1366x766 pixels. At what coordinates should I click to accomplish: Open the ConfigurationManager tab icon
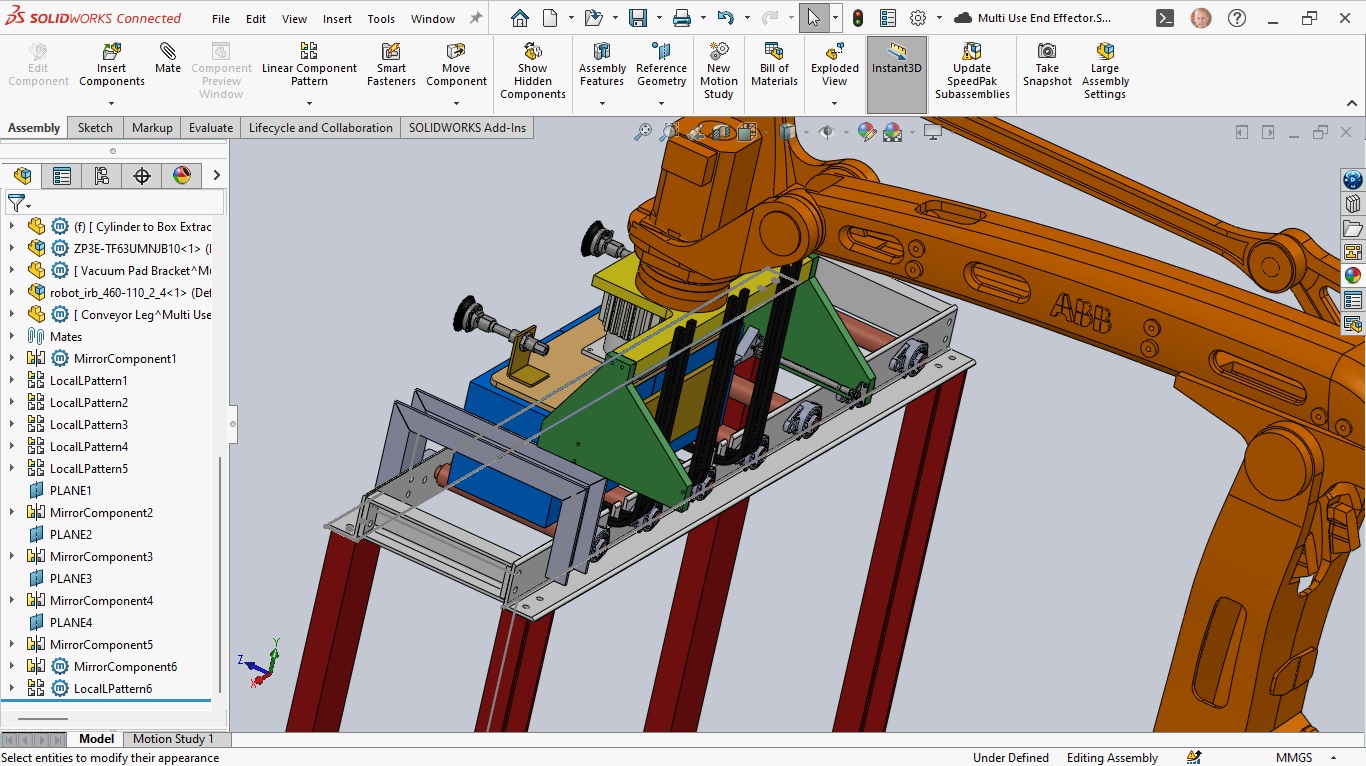point(102,176)
